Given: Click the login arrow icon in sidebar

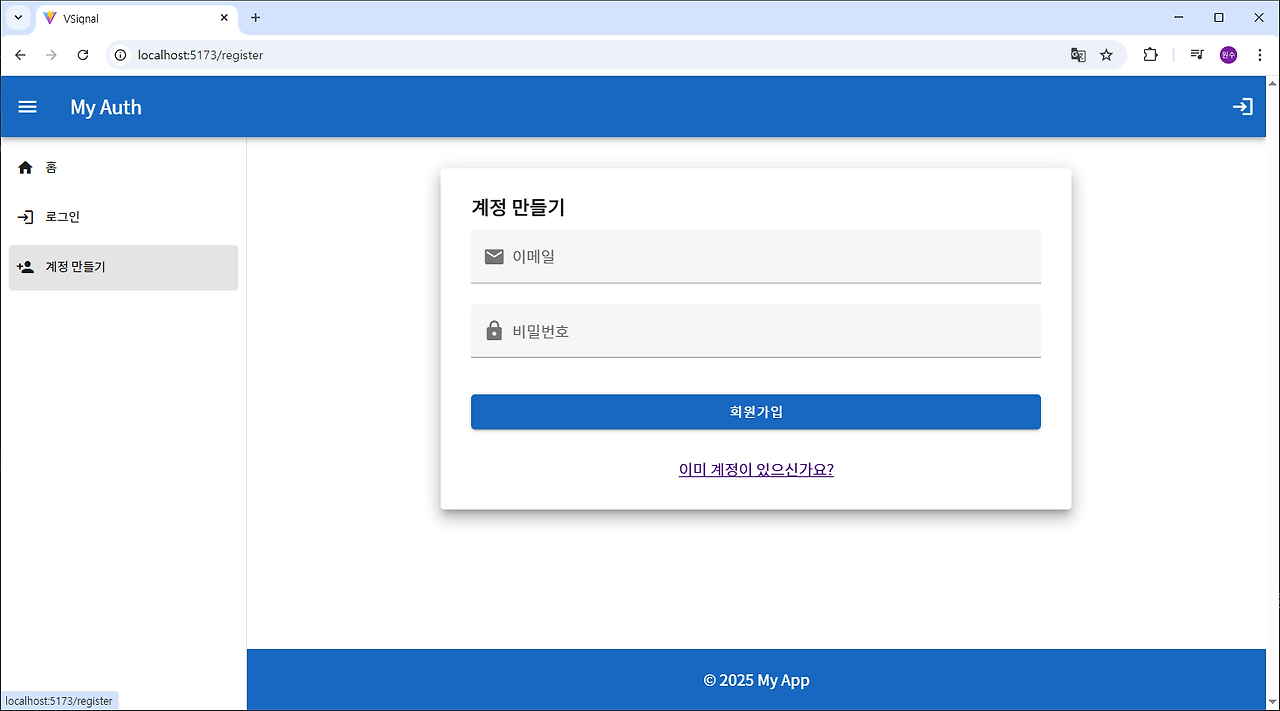Looking at the screenshot, I should click(26, 217).
